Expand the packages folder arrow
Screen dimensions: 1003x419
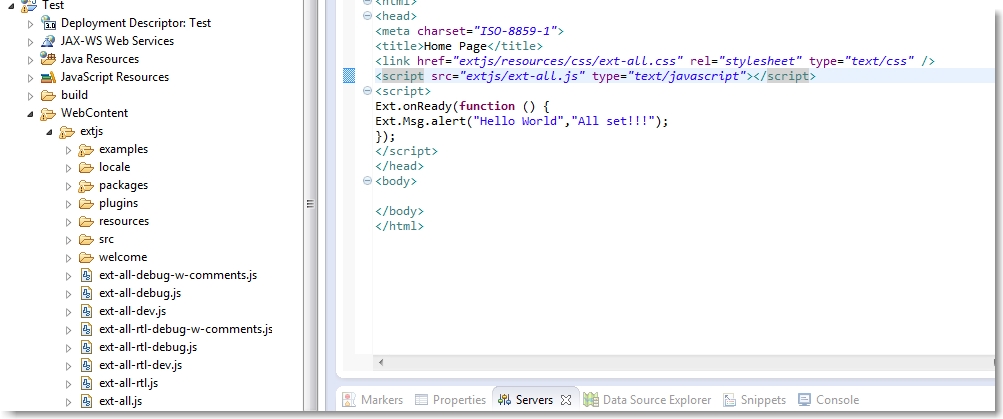pos(69,186)
